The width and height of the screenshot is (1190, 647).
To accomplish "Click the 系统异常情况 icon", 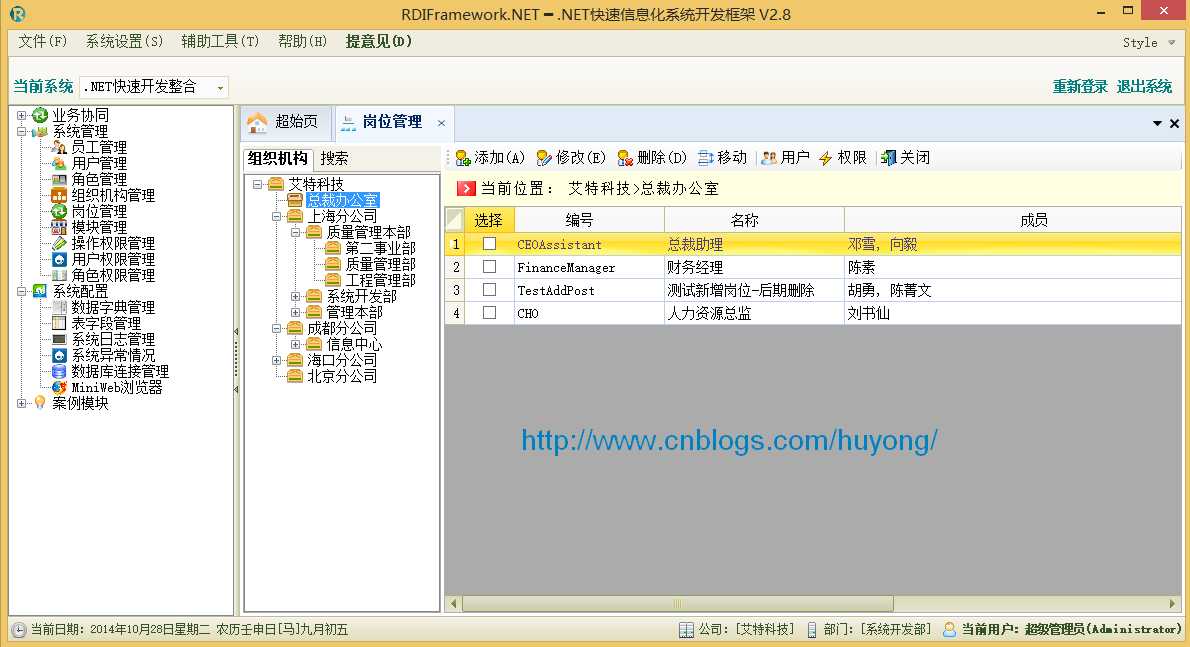I will pos(59,355).
